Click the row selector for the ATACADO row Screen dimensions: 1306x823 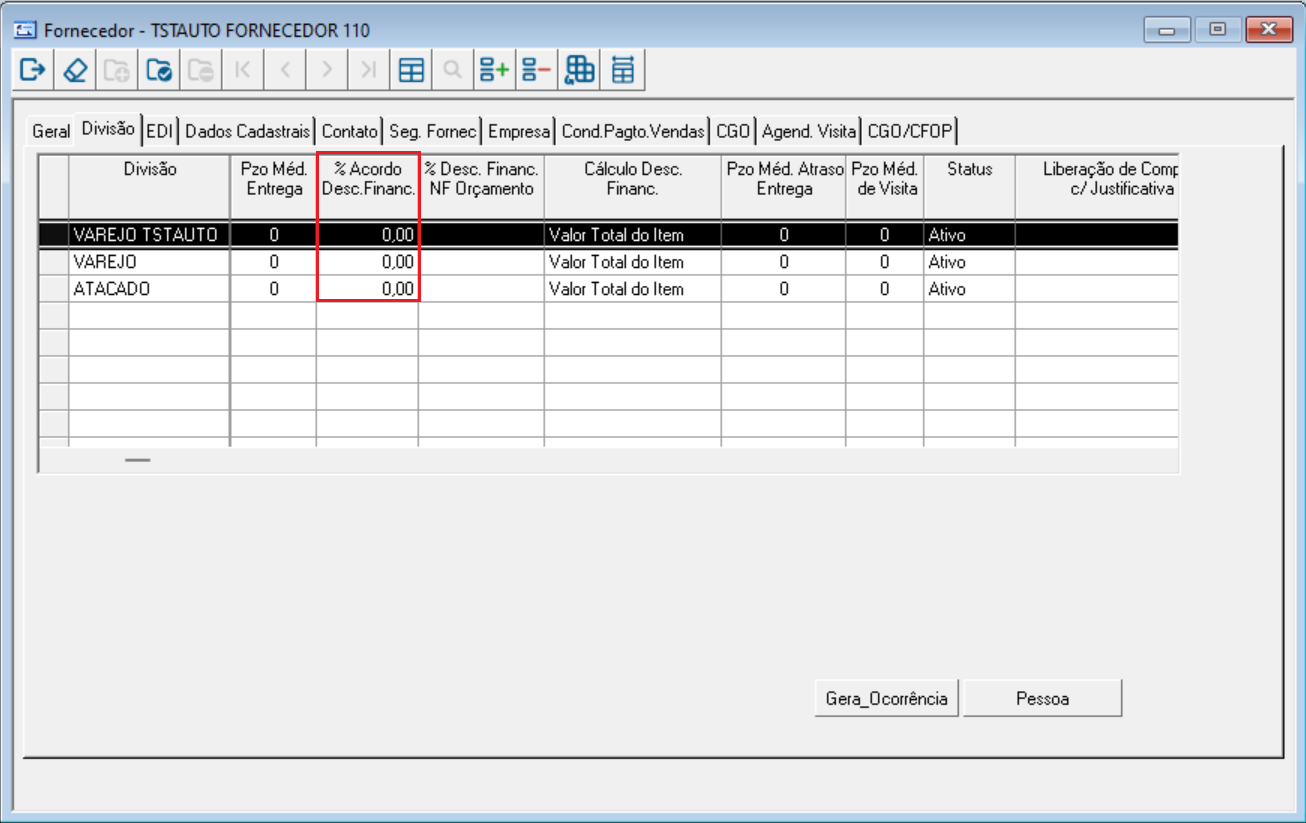(x=54, y=289)
